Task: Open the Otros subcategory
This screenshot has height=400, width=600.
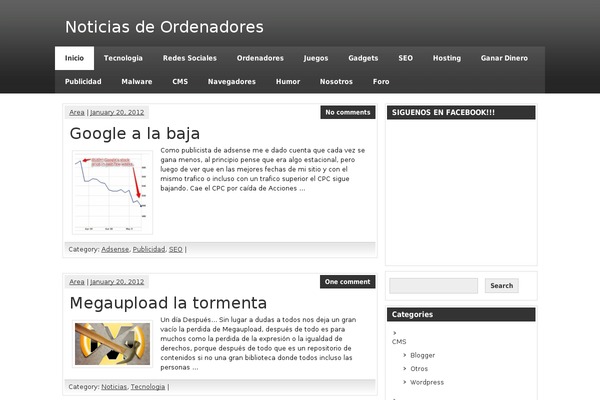Action: (419, 369)
